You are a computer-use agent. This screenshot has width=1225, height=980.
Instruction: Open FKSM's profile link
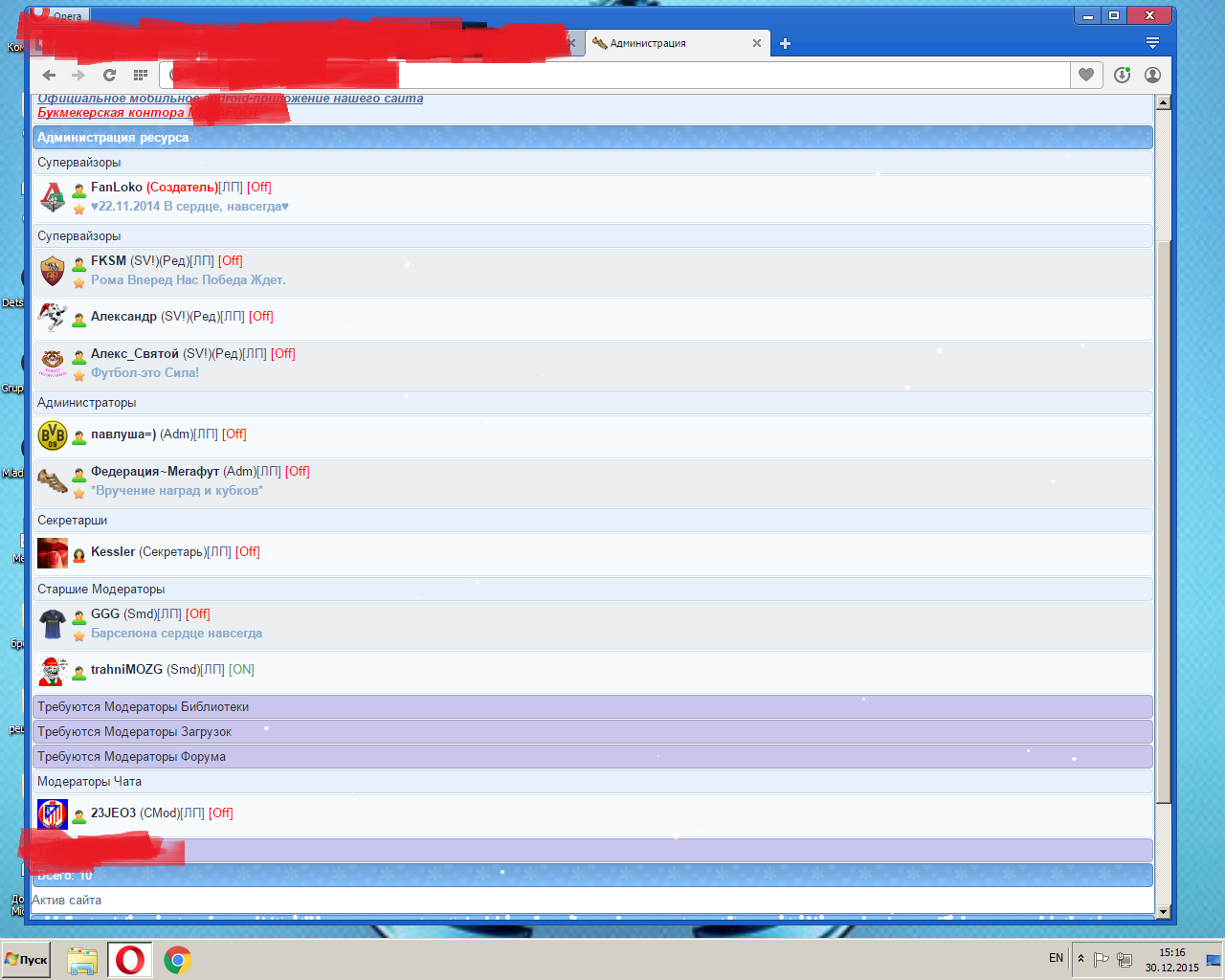108,261
